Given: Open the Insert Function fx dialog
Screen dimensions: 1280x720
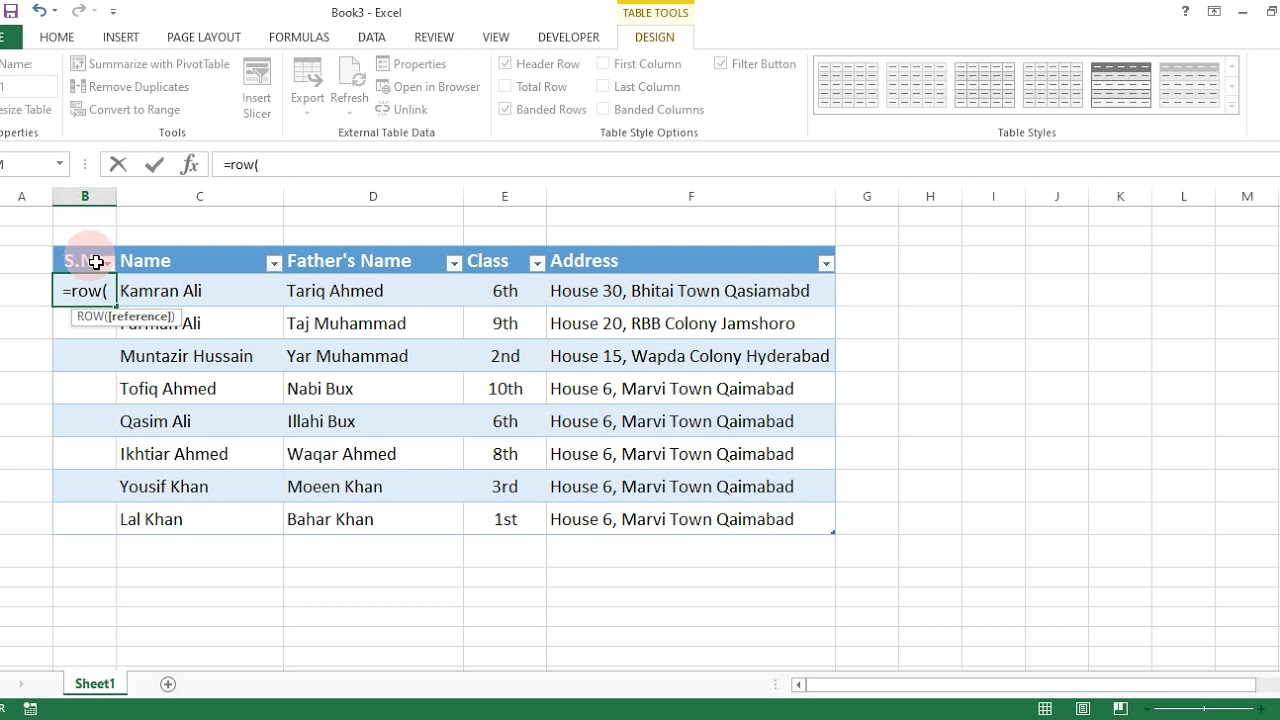Looking at the screenshot, I should 189,164.
